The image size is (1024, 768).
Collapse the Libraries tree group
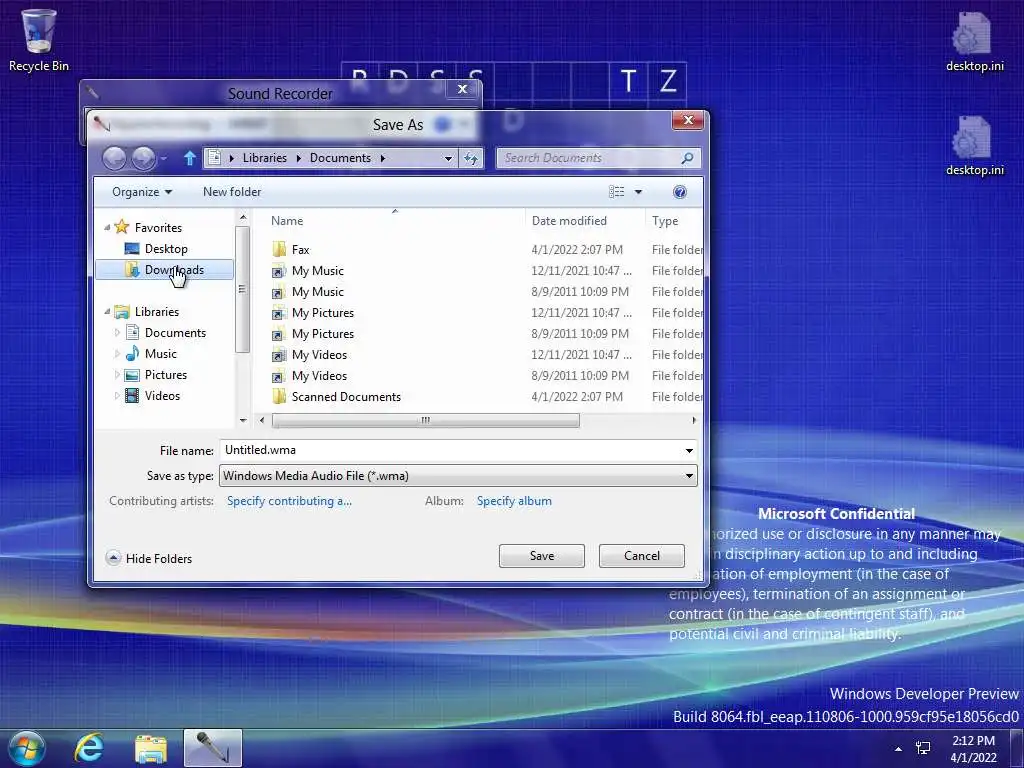click(x=107, y=312)
